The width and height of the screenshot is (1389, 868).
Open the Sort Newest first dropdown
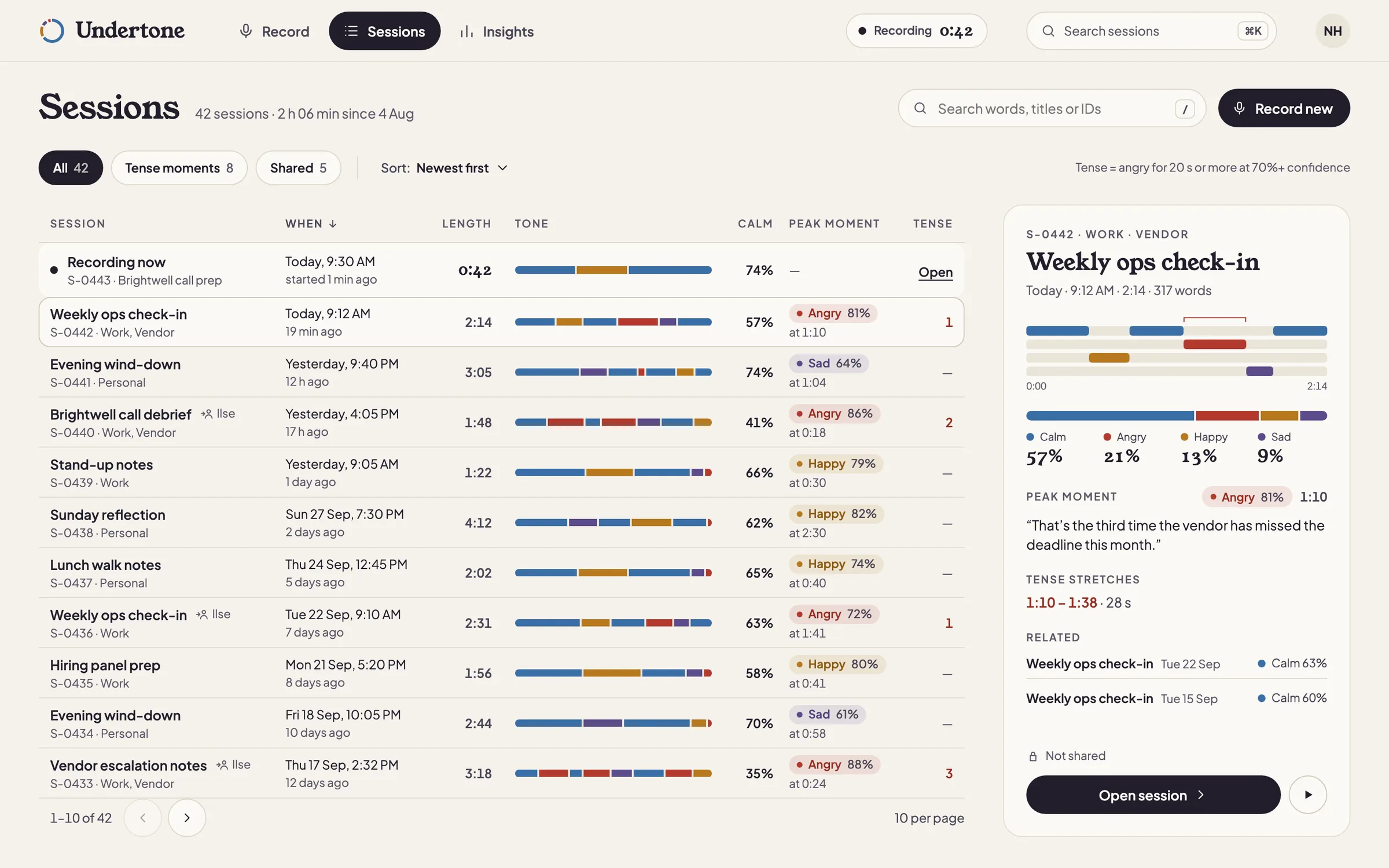coord(444,168)
